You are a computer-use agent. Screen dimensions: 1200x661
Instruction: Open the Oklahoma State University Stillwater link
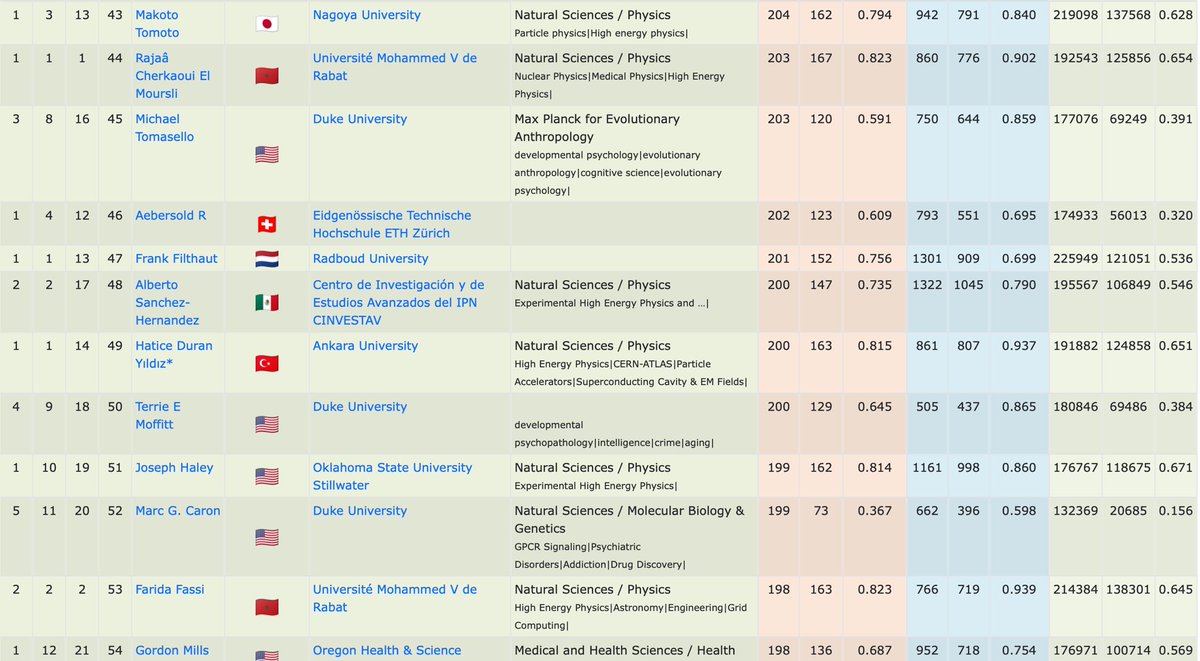coord(392,476)
